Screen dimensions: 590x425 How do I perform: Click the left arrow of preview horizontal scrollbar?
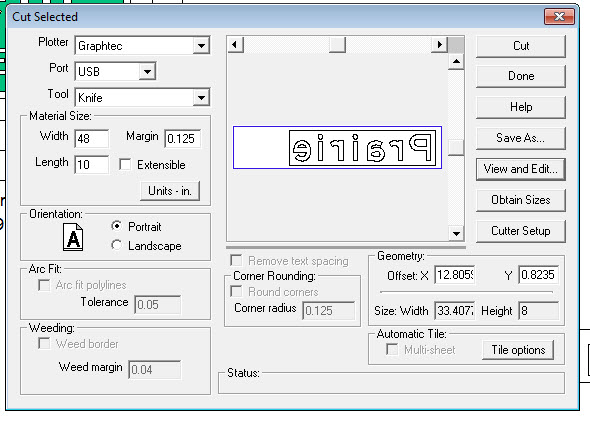click(x=236, y=45)
